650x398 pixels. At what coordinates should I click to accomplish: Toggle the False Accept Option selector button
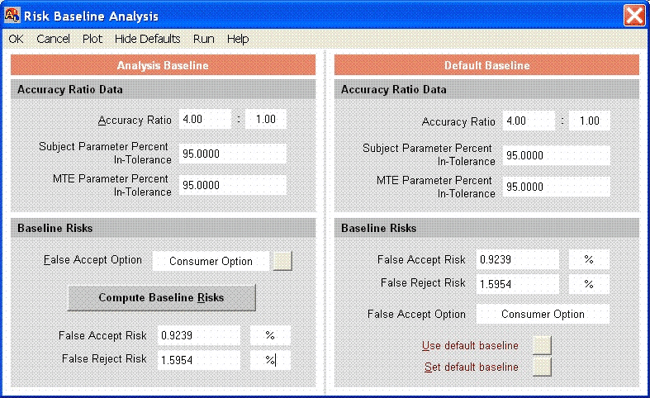tap(282, 261)
